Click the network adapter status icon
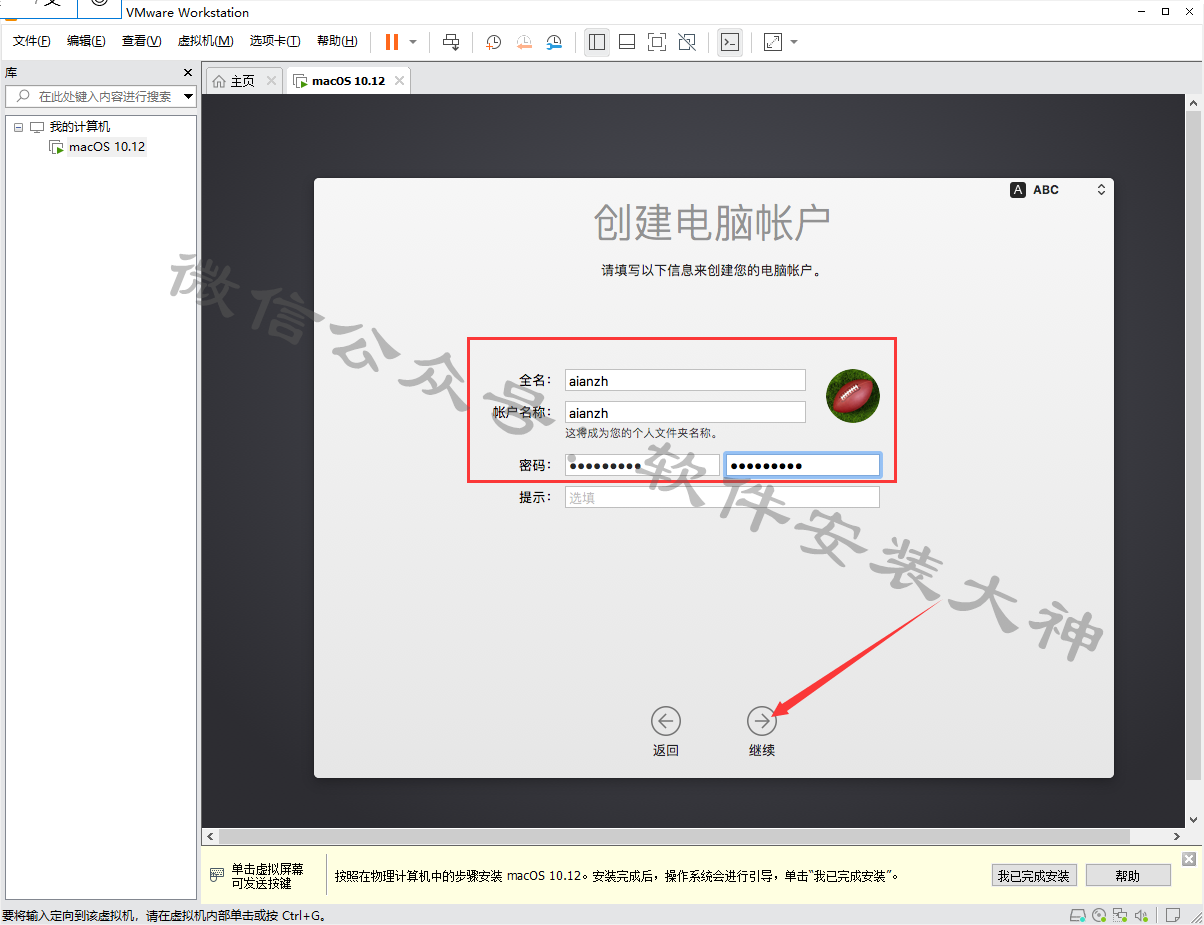This screenshot has width=1204, height=925. (1121, 915)
